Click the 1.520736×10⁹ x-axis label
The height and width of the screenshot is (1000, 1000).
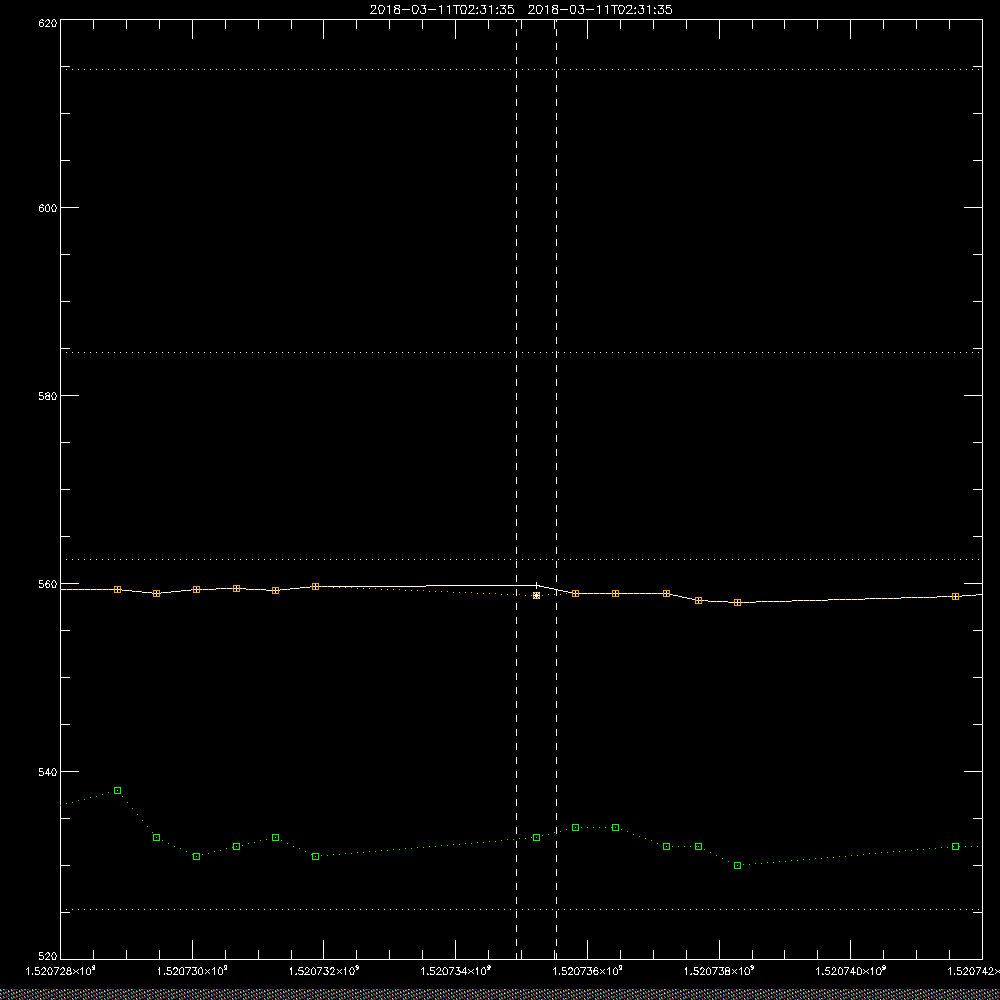pos(588,971)
